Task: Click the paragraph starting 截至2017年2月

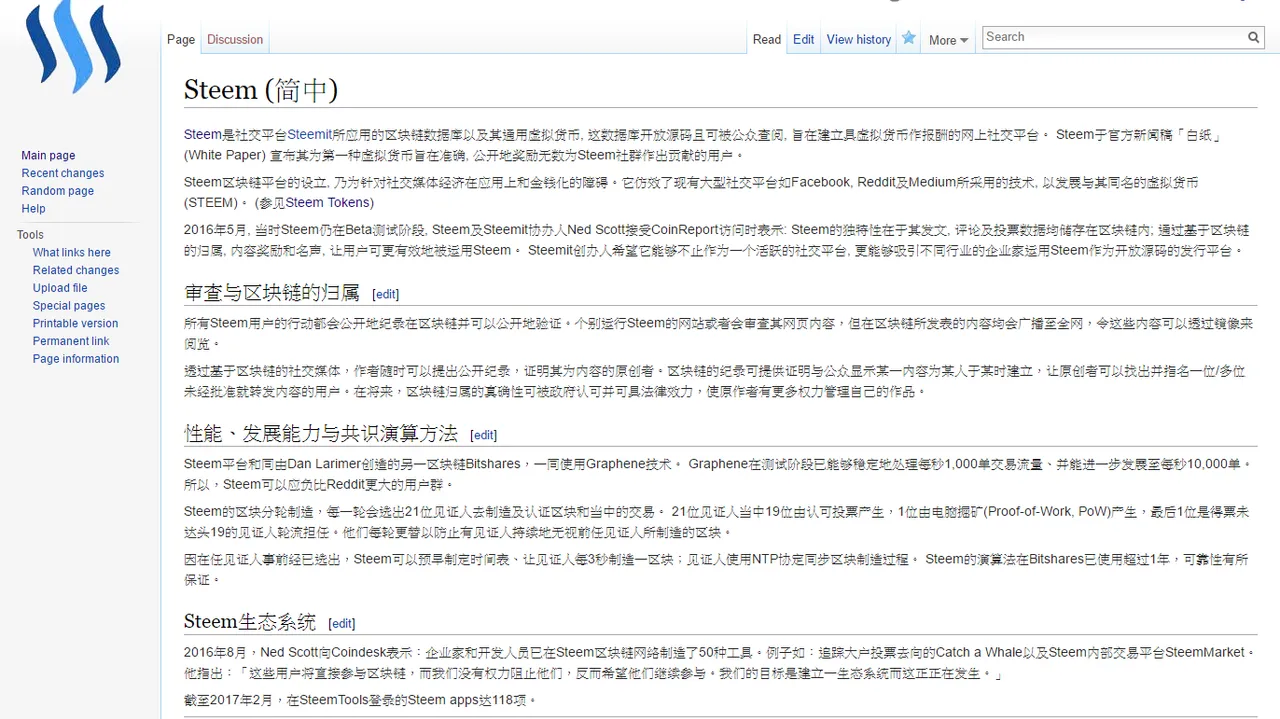Action: tap(360, 700)
